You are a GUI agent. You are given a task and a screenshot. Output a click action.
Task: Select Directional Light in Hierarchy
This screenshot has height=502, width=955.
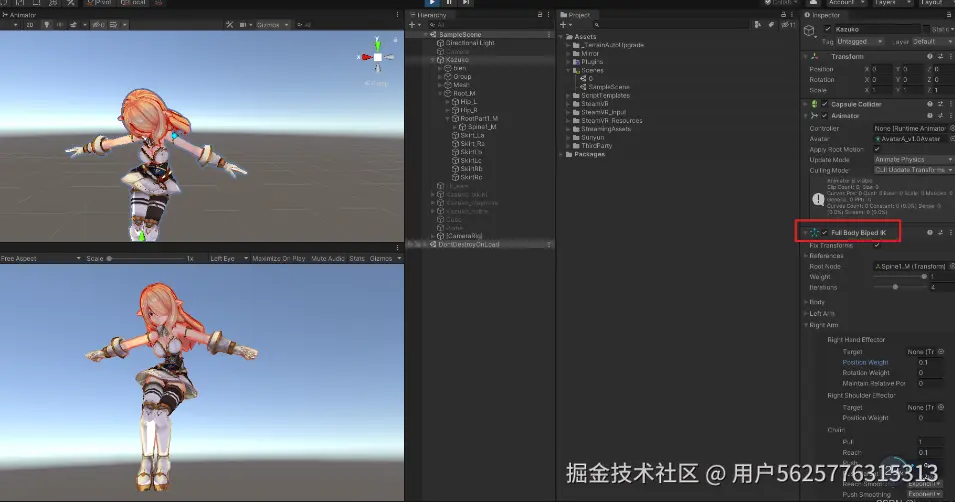click(x=470, y=43)
